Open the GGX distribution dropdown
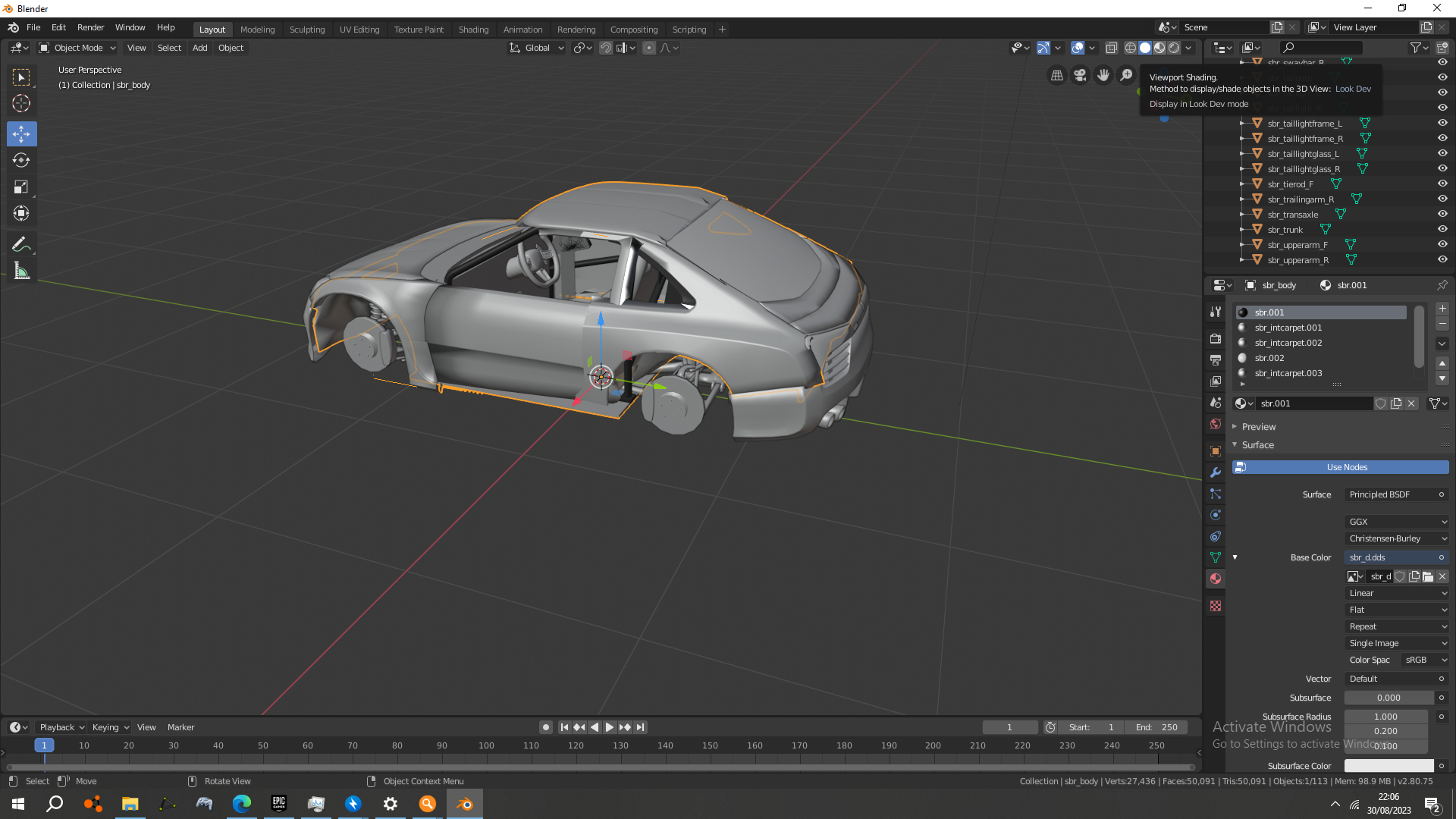The image size is (1456, 819). click(x=1397, y=522)
